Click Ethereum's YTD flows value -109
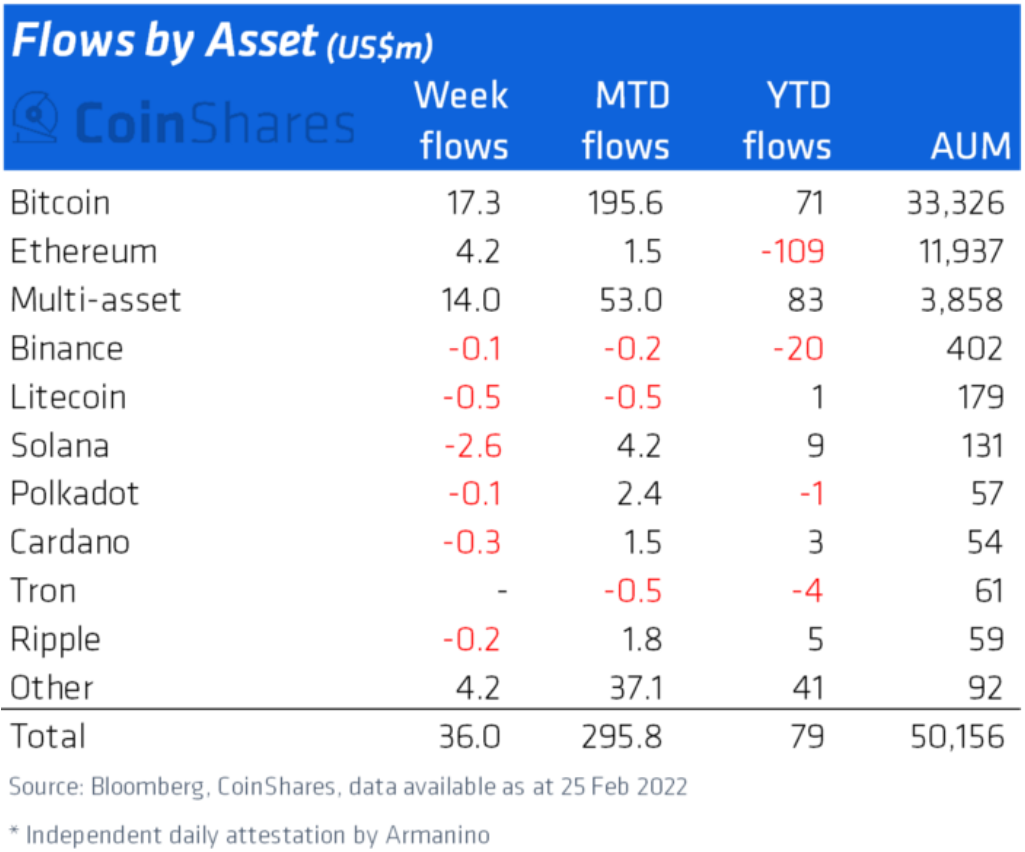 (792, 251)
